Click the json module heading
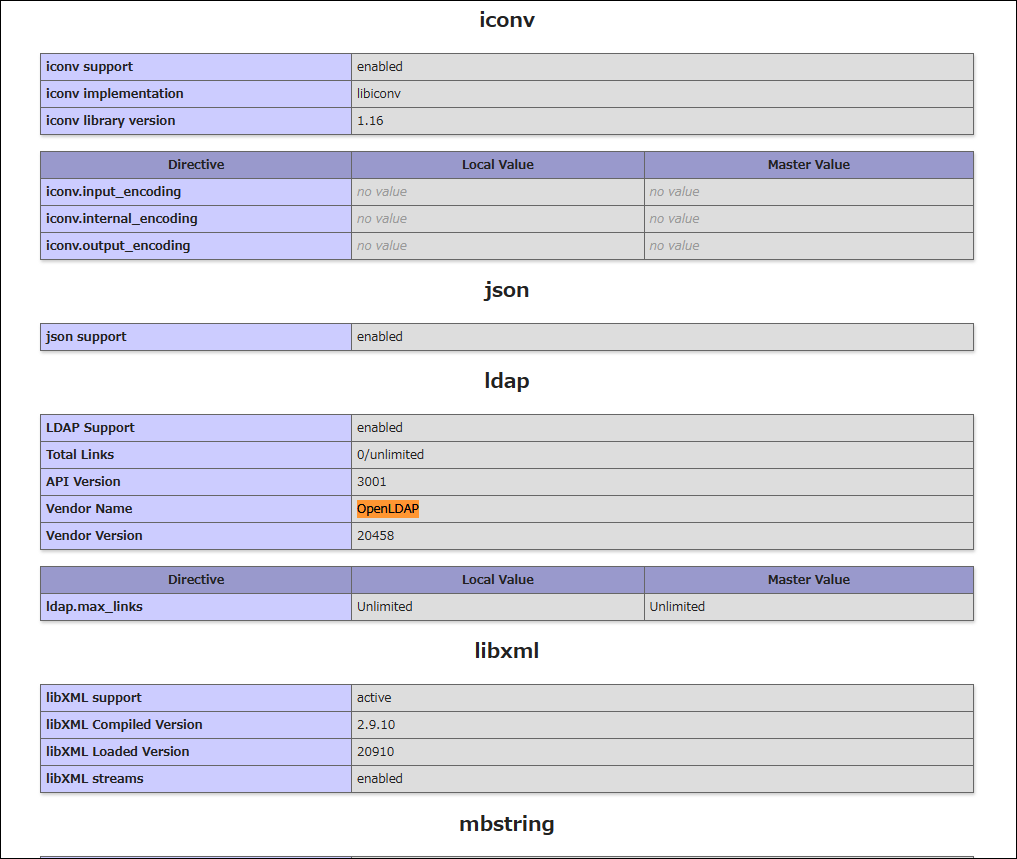The image size is (1017, 859). pos(506,290)
